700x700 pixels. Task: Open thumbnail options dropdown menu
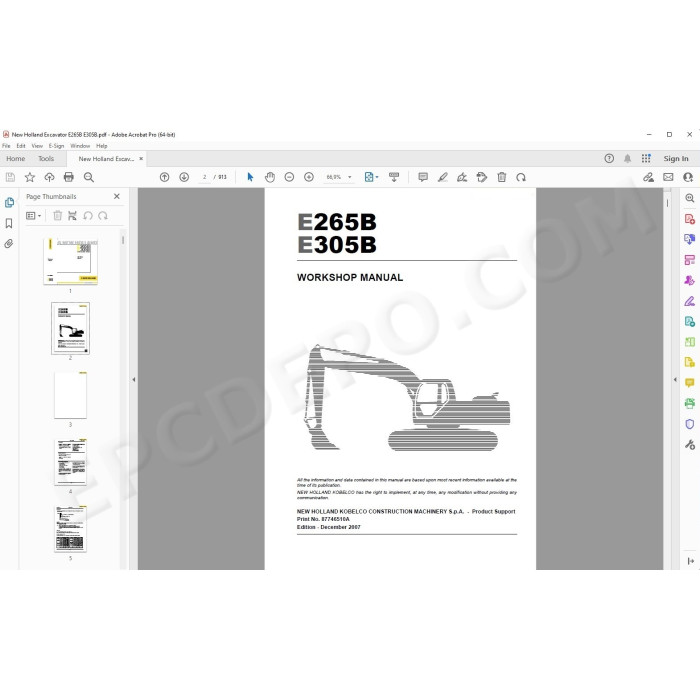33,216
